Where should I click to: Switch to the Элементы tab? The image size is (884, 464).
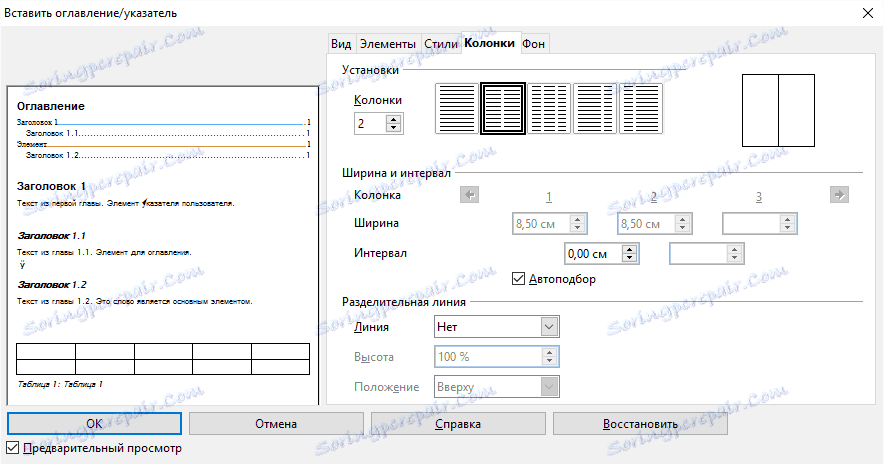pos(388,44)
